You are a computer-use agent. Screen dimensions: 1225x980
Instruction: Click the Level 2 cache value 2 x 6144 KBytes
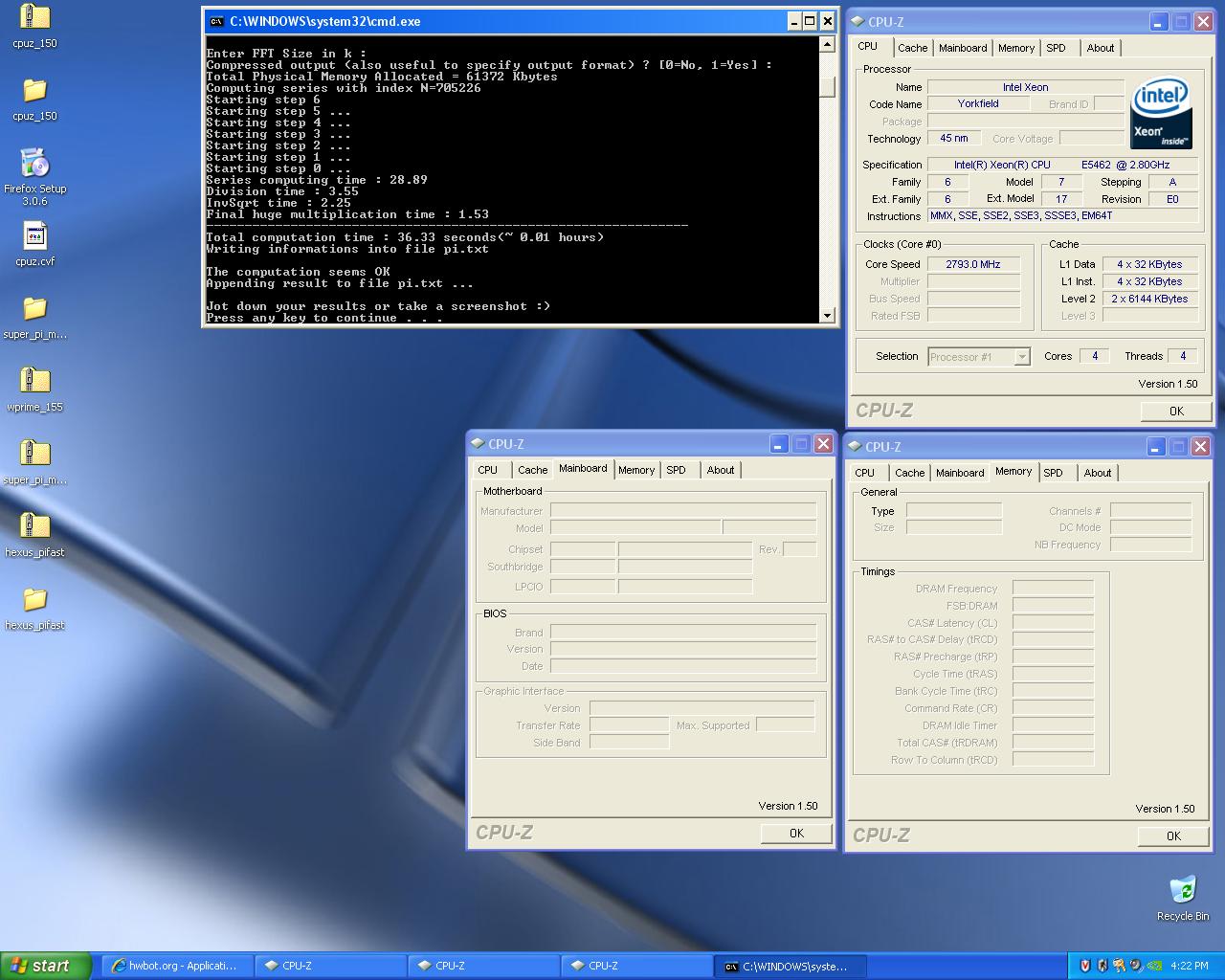(1149, 299)
